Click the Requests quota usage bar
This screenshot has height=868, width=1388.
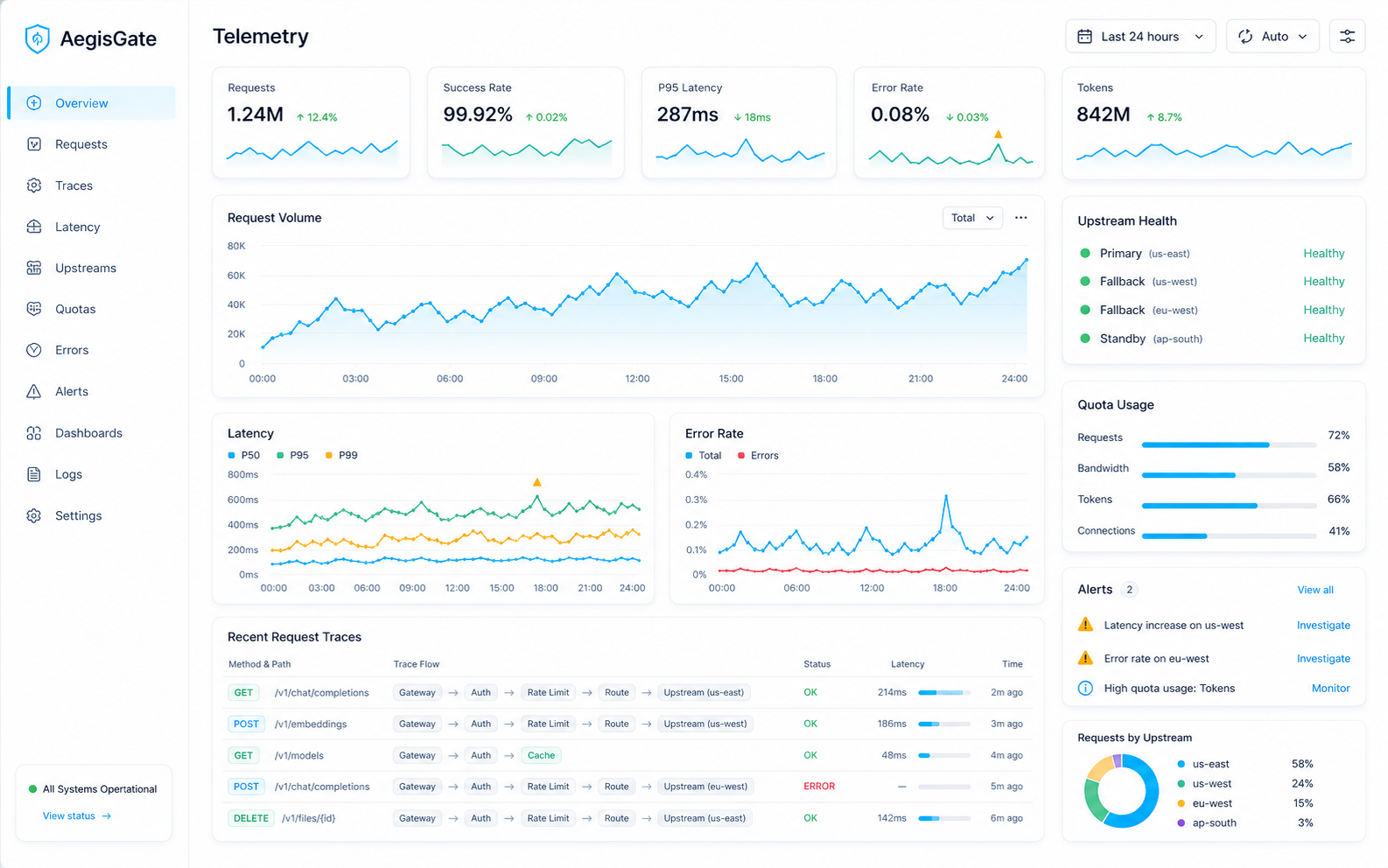tap(1229, 444)
